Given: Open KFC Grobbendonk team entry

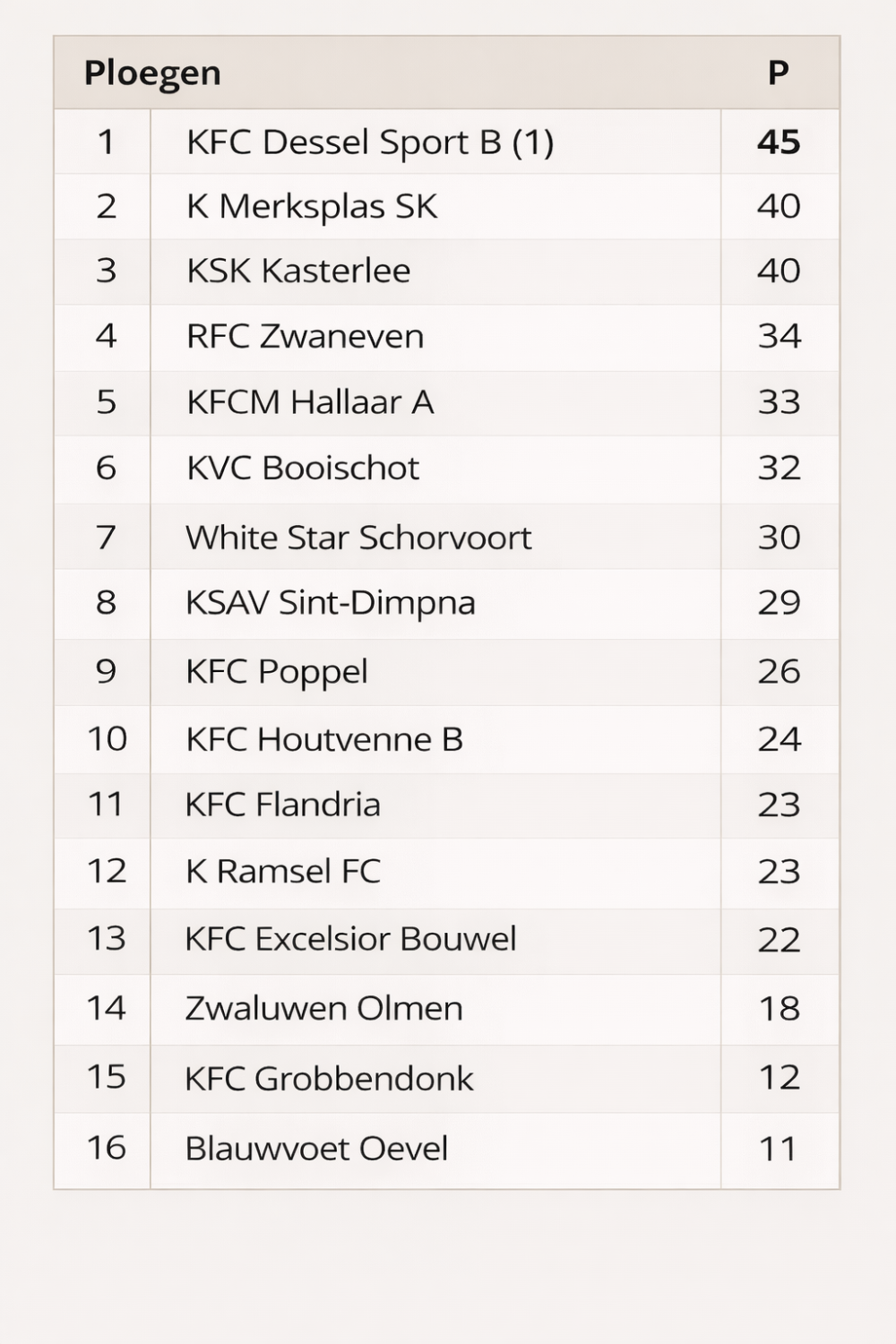Looking at the screenshot, I should (x=329, y=1079).
